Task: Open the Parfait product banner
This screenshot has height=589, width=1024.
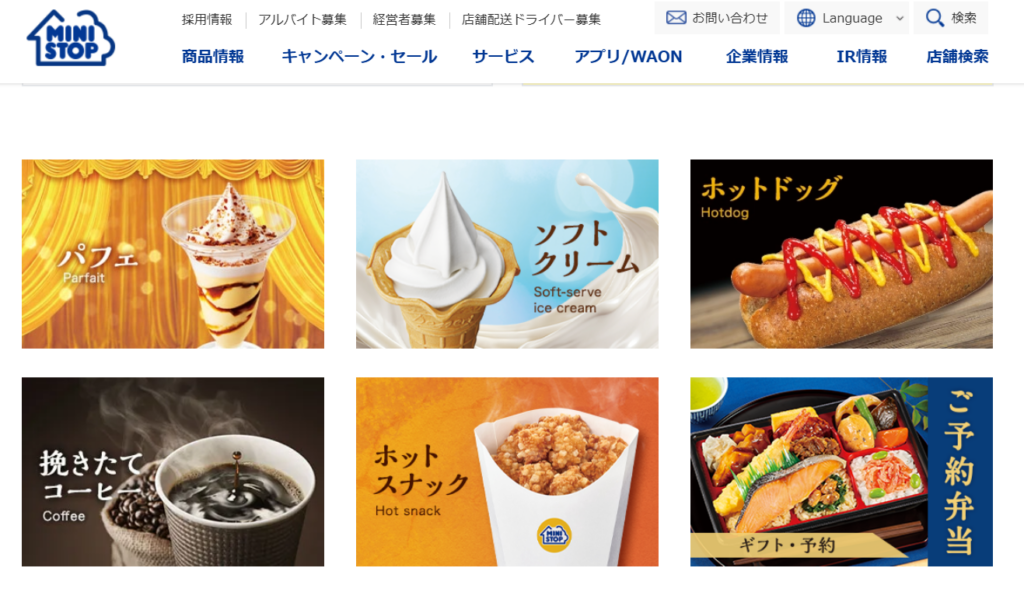Action: [x=173, y=254]
